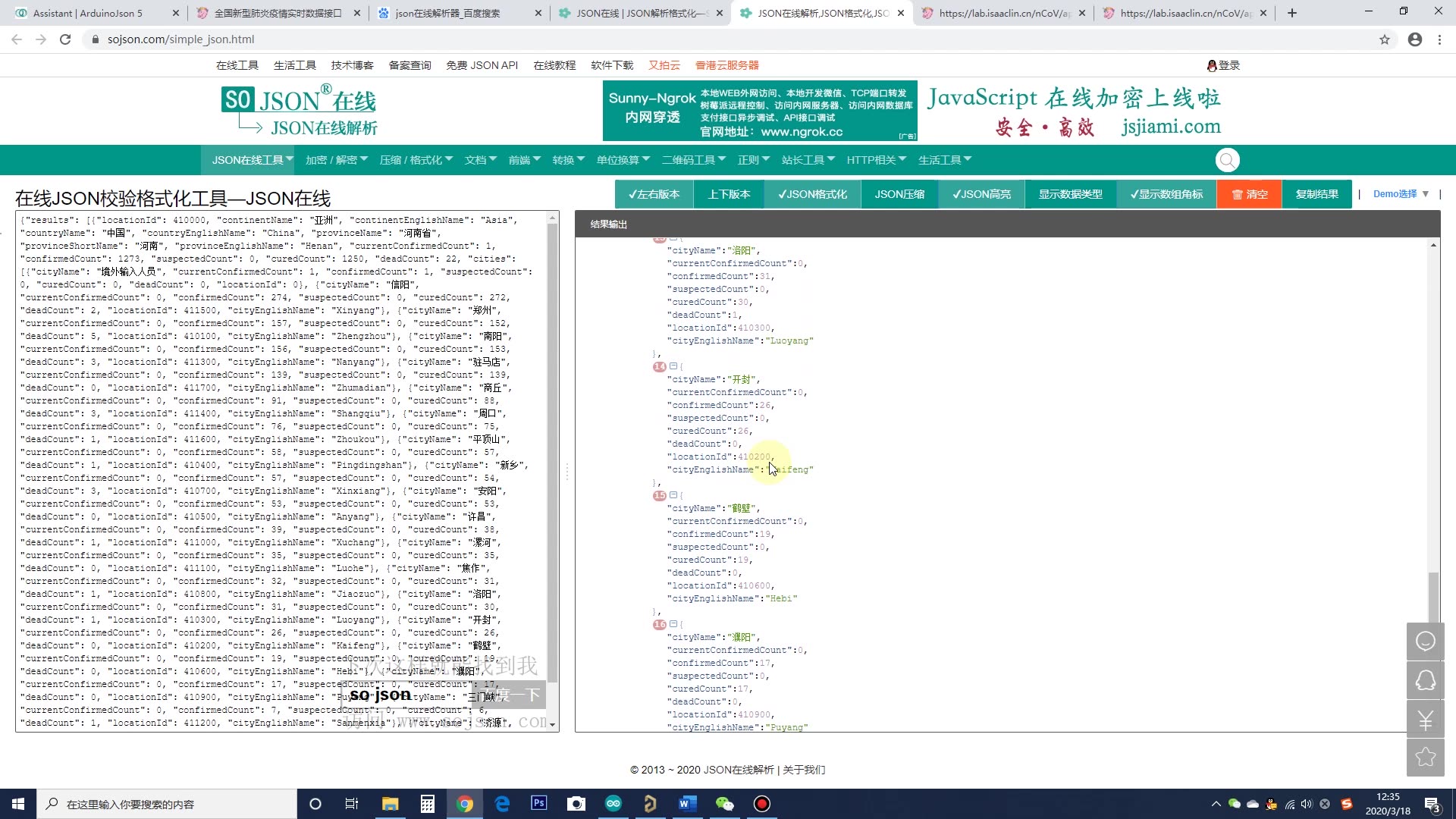Viewport: 1456px width, 819px height.
Task: Collapse array item 16 node
Action: pyautogui.click(x=673, y=624)
